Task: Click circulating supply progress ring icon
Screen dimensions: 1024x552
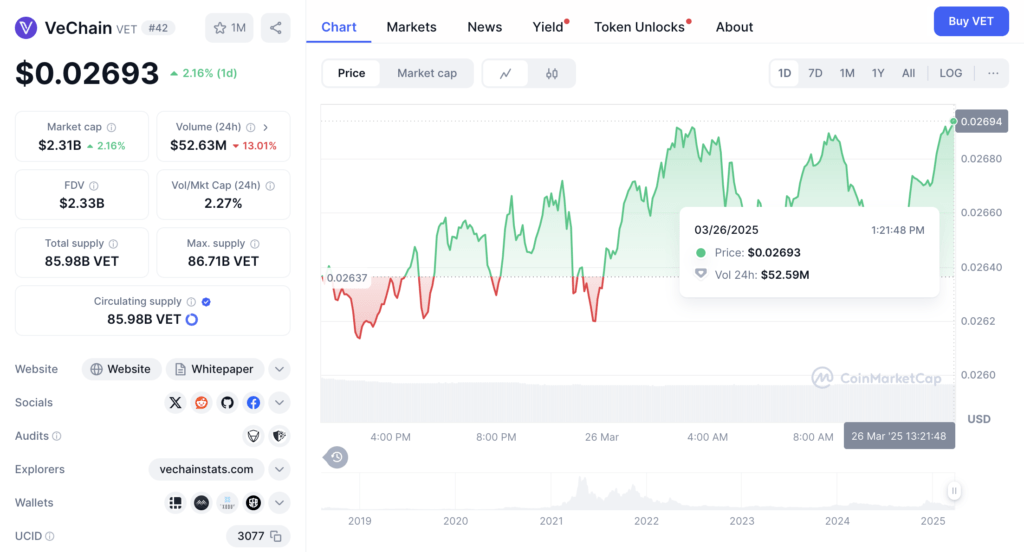Action: [192, 319]
